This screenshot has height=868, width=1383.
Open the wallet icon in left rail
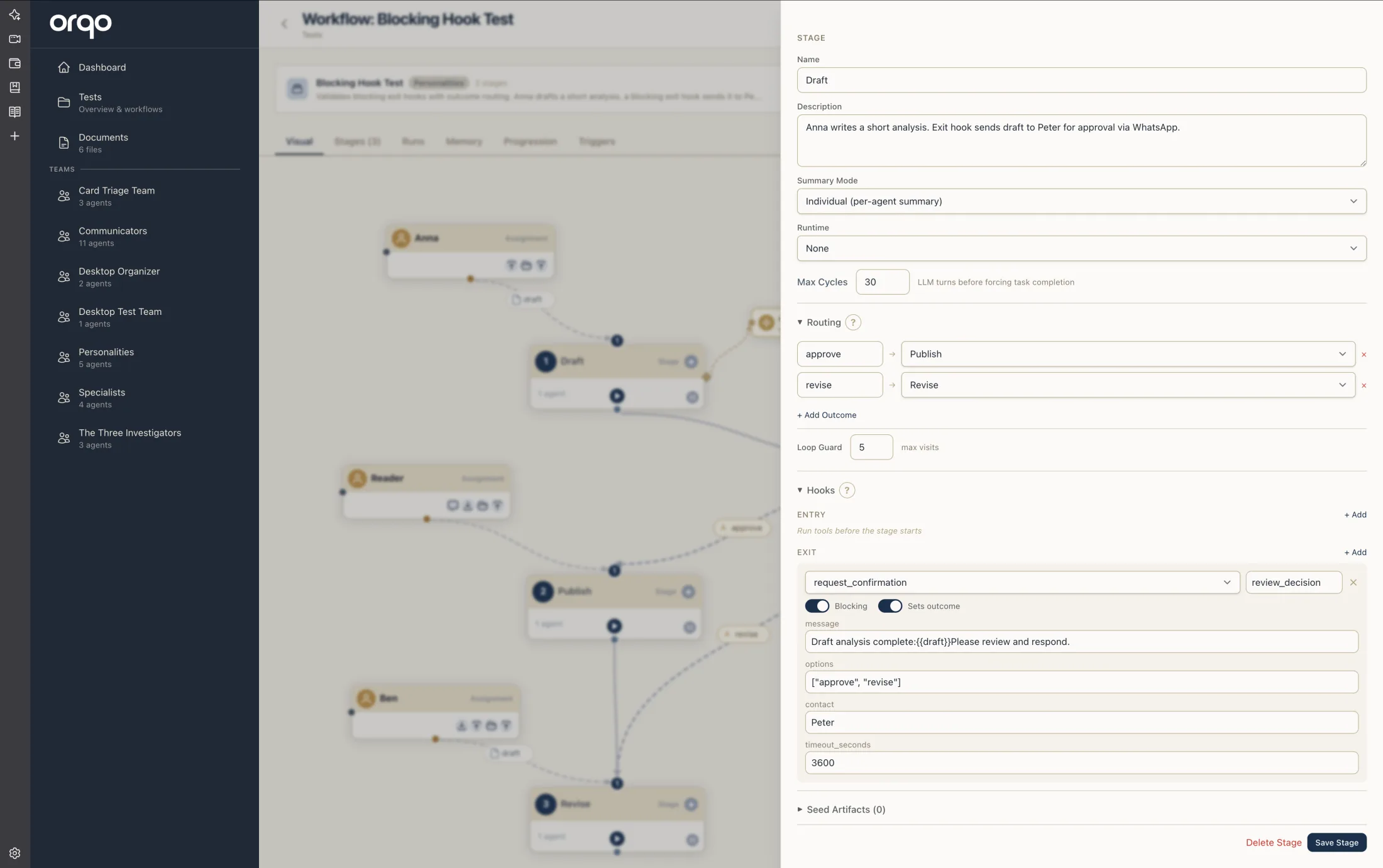pyautogui.click(x=14, y=63)
